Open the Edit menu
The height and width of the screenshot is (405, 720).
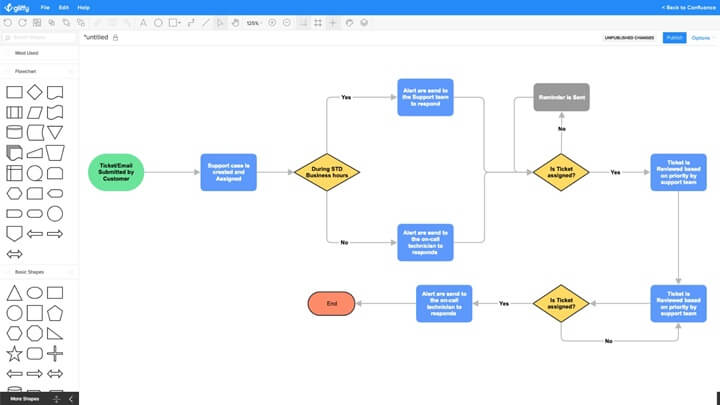[64, 7]
